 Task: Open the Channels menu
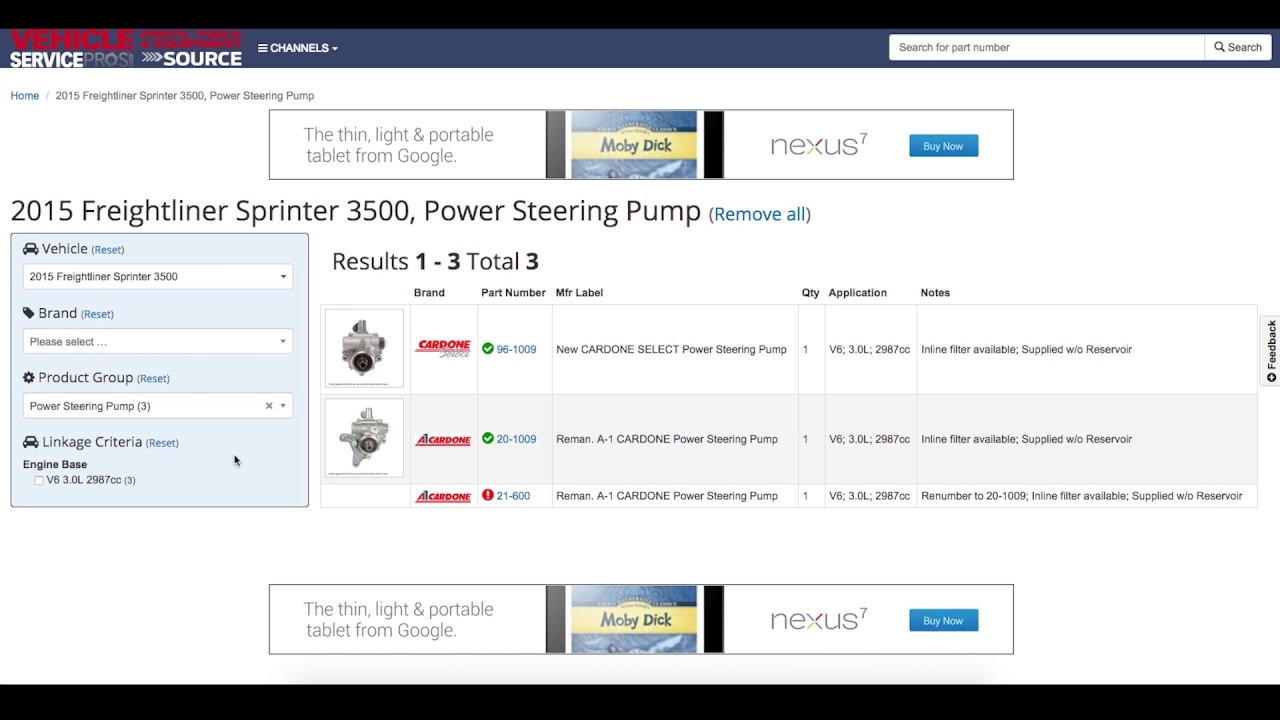pos(298,48)
